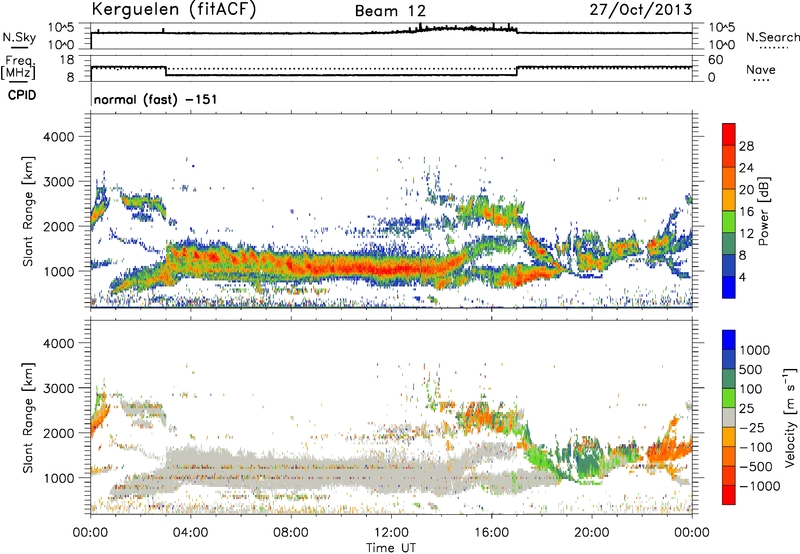Image resolution: width=800 pixels, height=554 pixels.
Task: Click the "CPID" row label
Action: (x=22, y=95)
